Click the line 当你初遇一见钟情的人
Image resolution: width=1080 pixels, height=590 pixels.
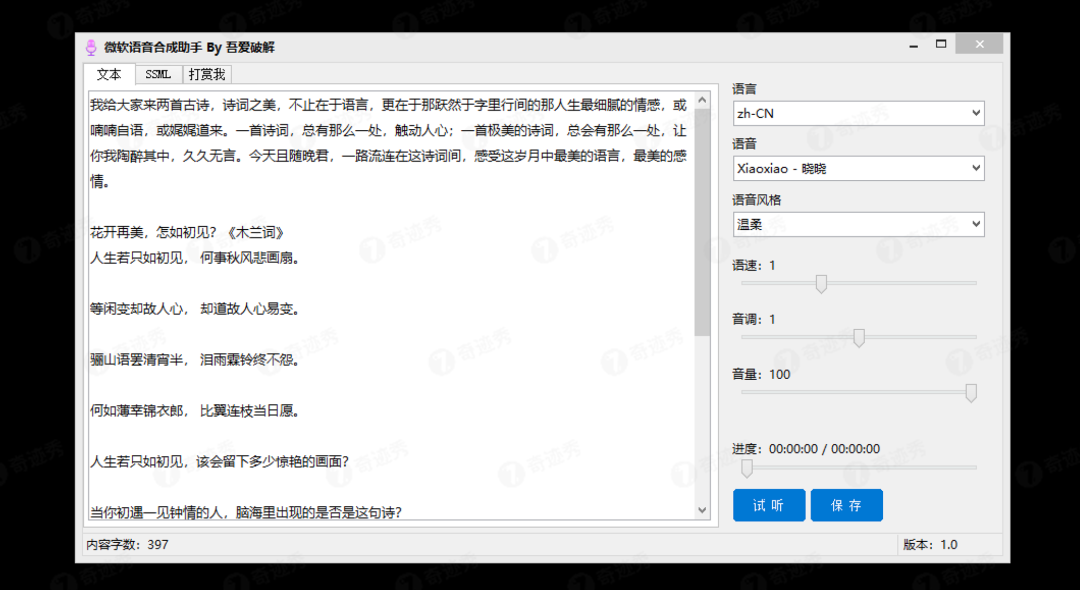pyautogui.click(x=246, y=512)
